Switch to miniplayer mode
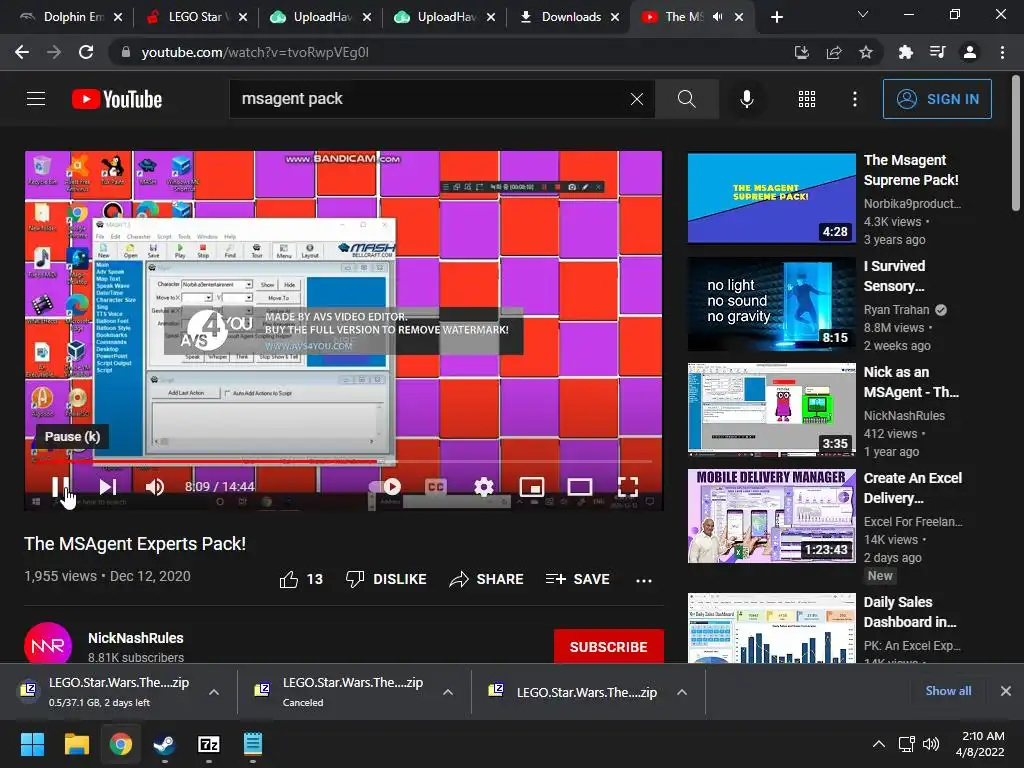The image size is (1024, 768). [532, 487]
